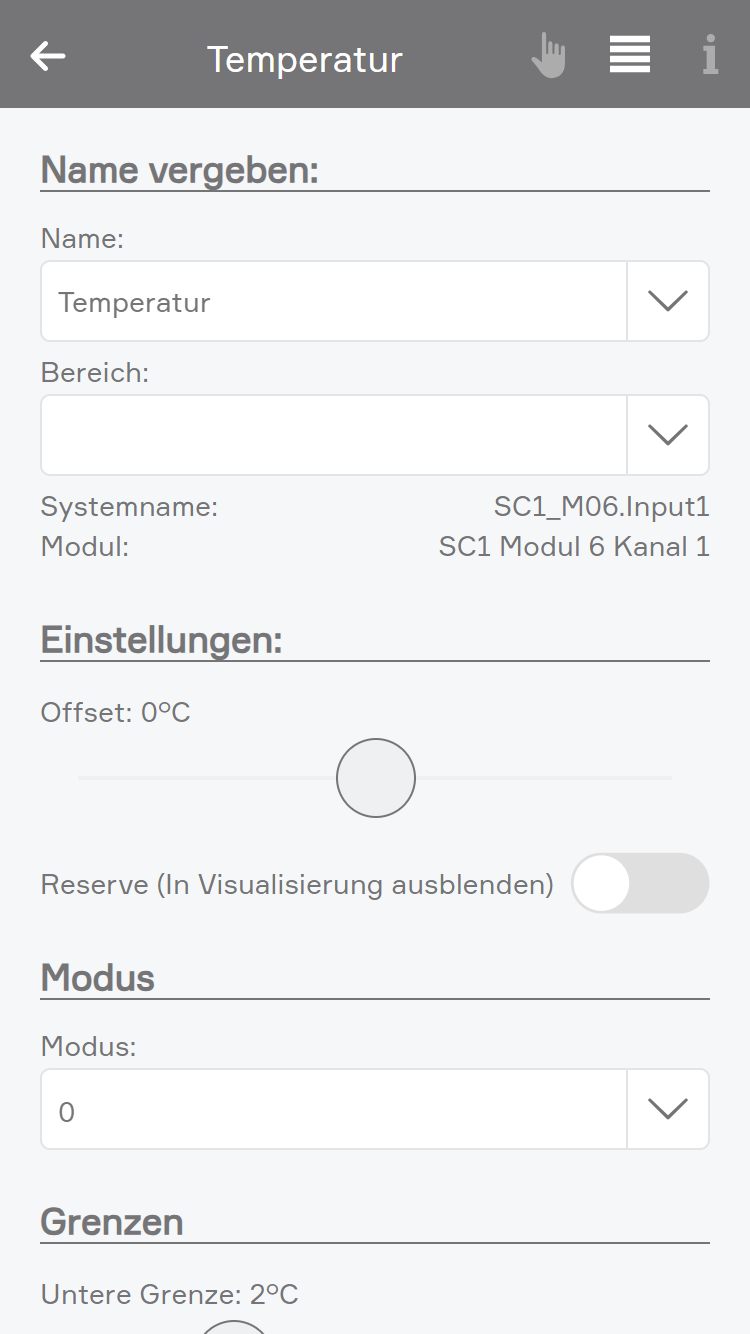This screenshot has width=750, height=1334.
Task: Click the Modus field showing 0
Action: [333, 1109]
